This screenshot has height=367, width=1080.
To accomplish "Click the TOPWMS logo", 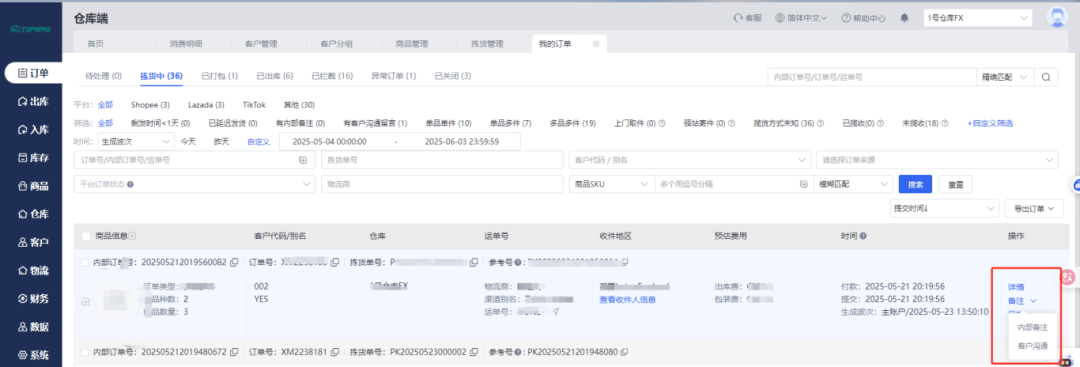I will [31, 30].
